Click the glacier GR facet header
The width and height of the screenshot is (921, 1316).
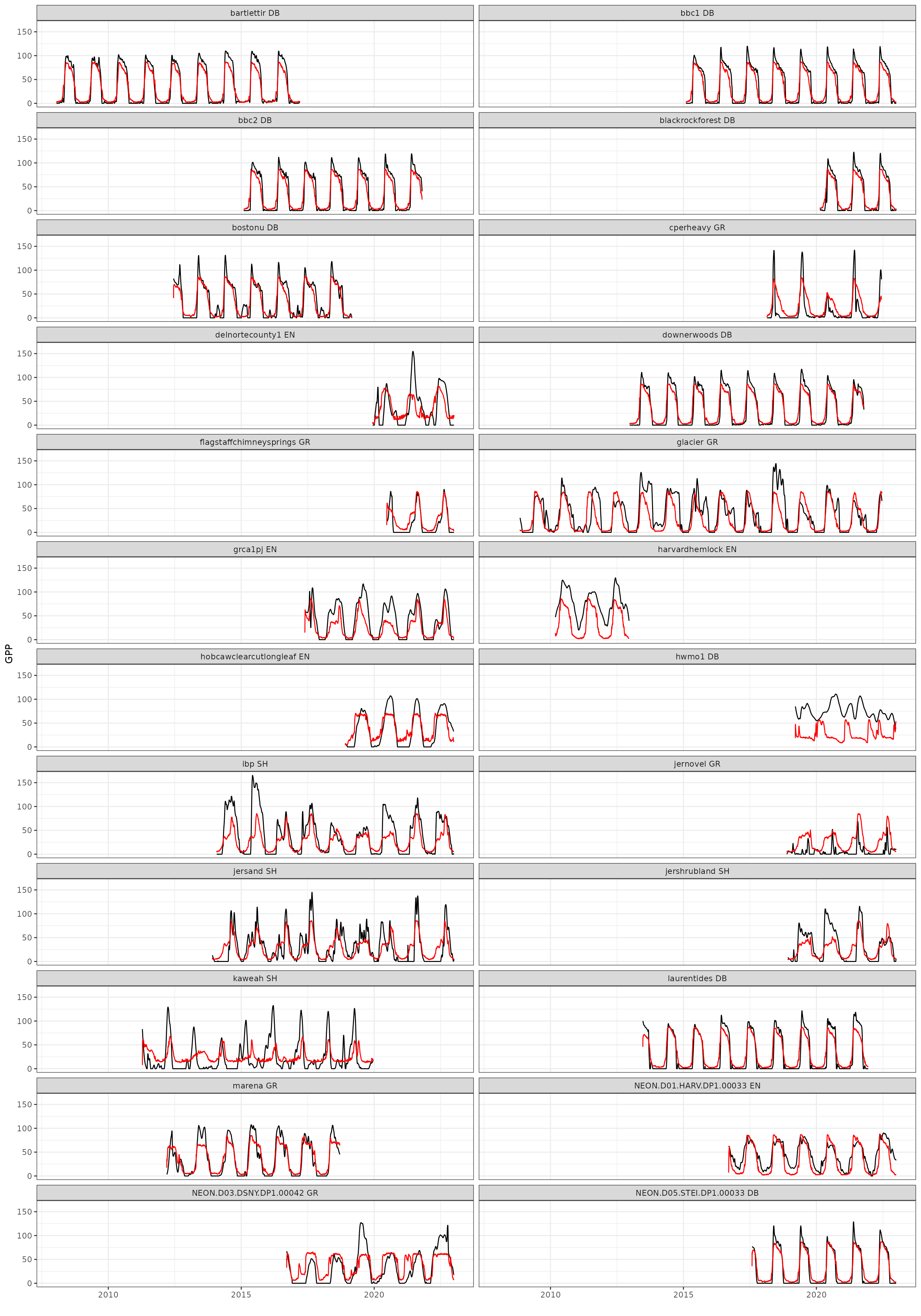tap(696, 442)
